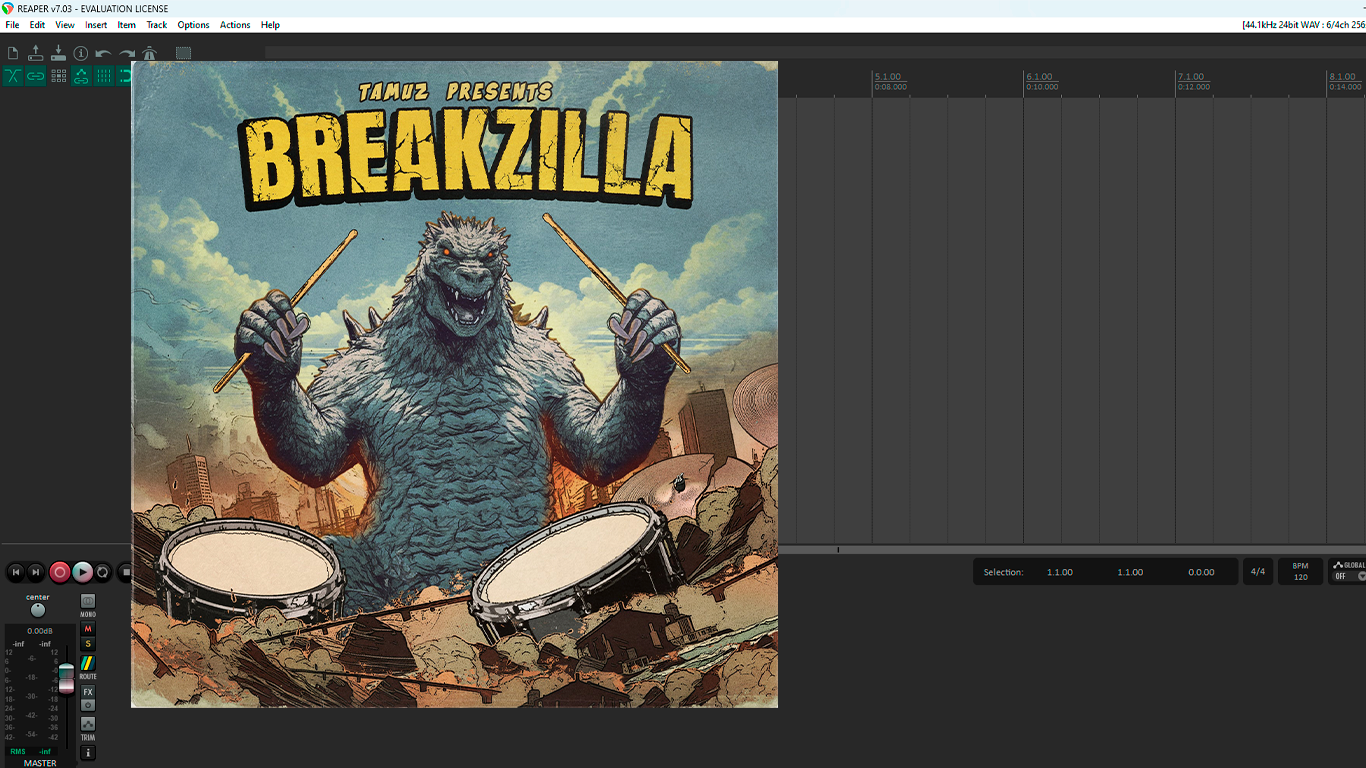Go to project end transport button
Image resolution: width=1366 pixels, height=768 pixels.
pyautogui.click(x=36, y=572)
